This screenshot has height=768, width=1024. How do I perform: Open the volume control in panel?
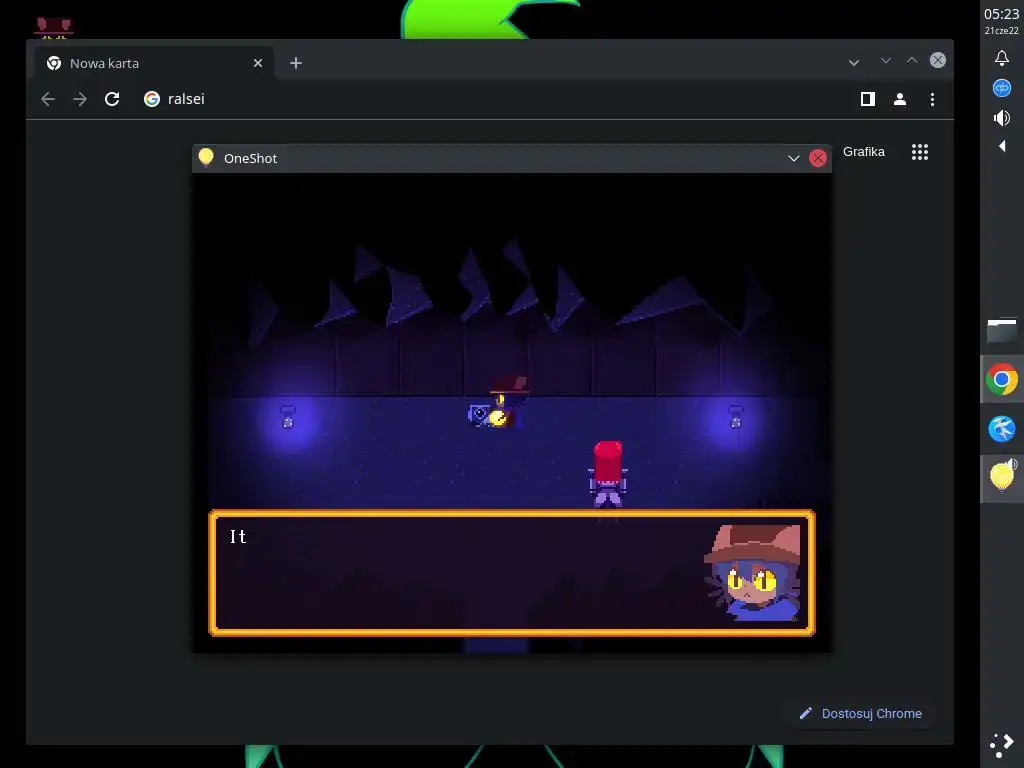point(1002,118)
